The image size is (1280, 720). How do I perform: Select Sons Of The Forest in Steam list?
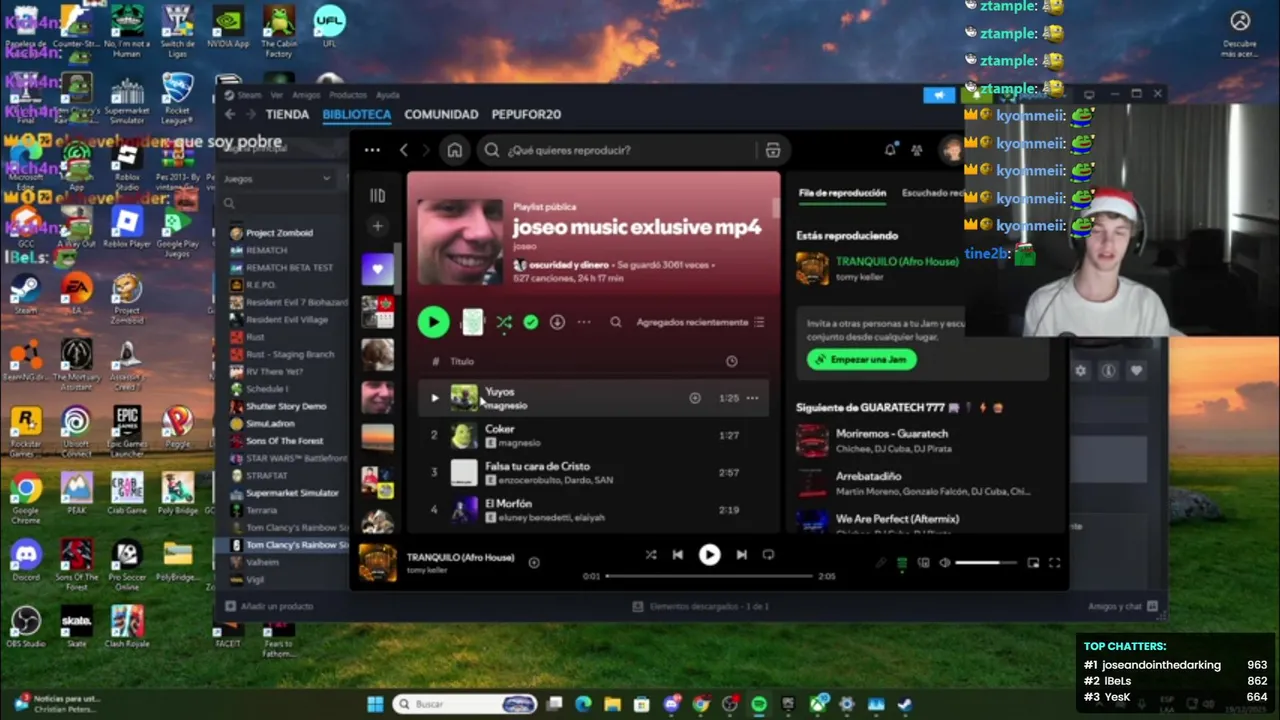coord(285,441)
